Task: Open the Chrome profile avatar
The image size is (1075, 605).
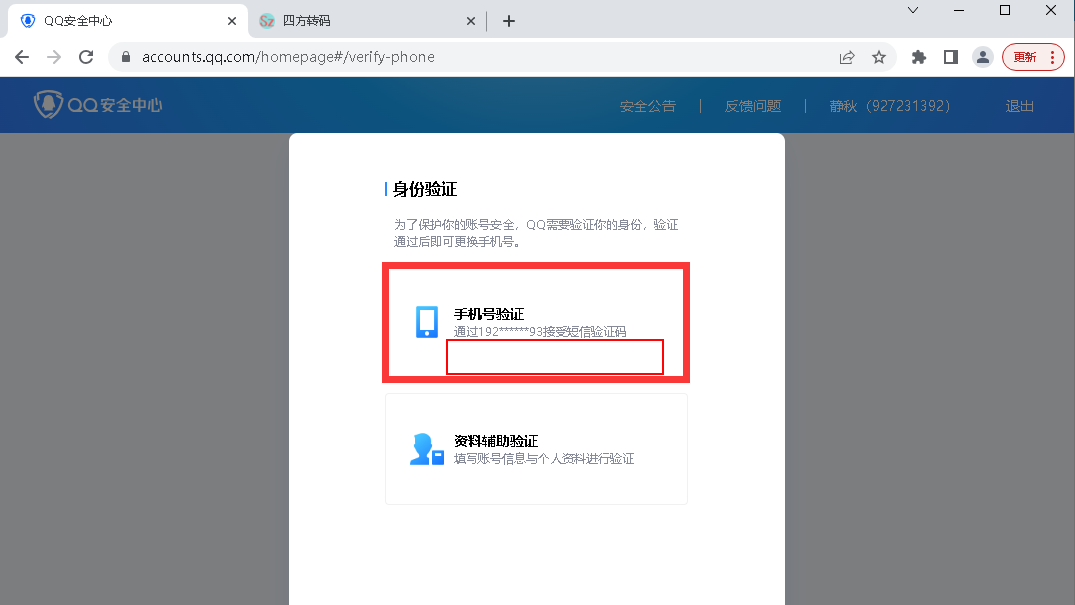Action: 983,57
